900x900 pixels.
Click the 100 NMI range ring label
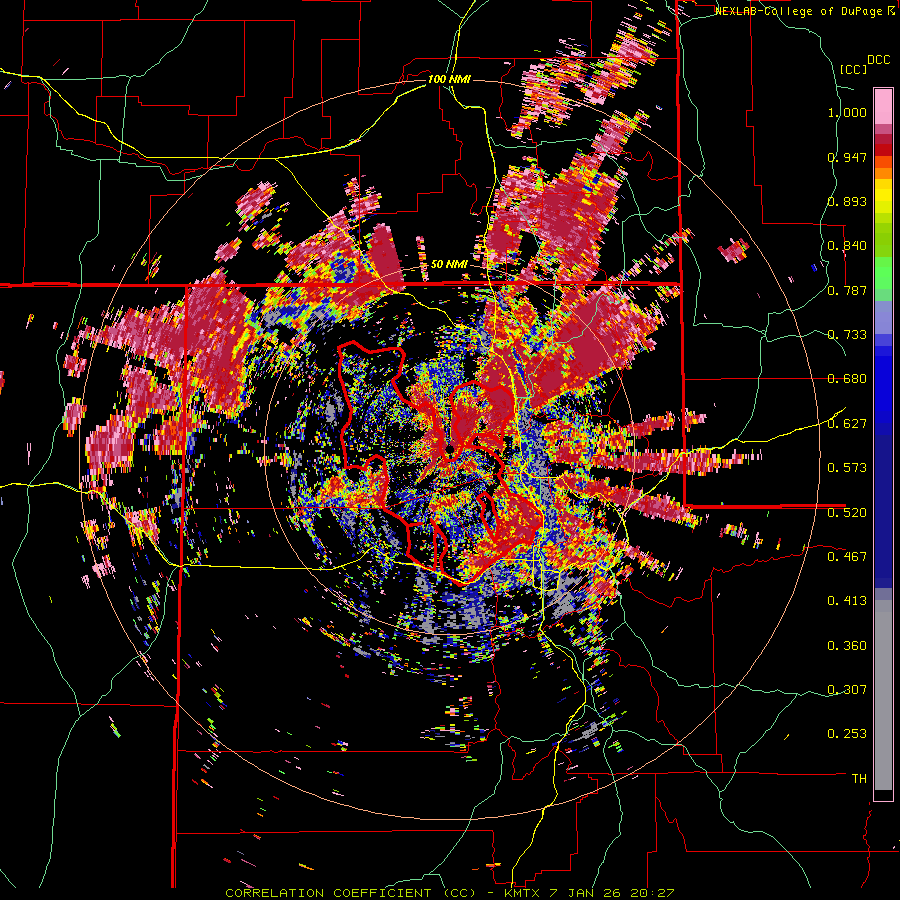449,79
